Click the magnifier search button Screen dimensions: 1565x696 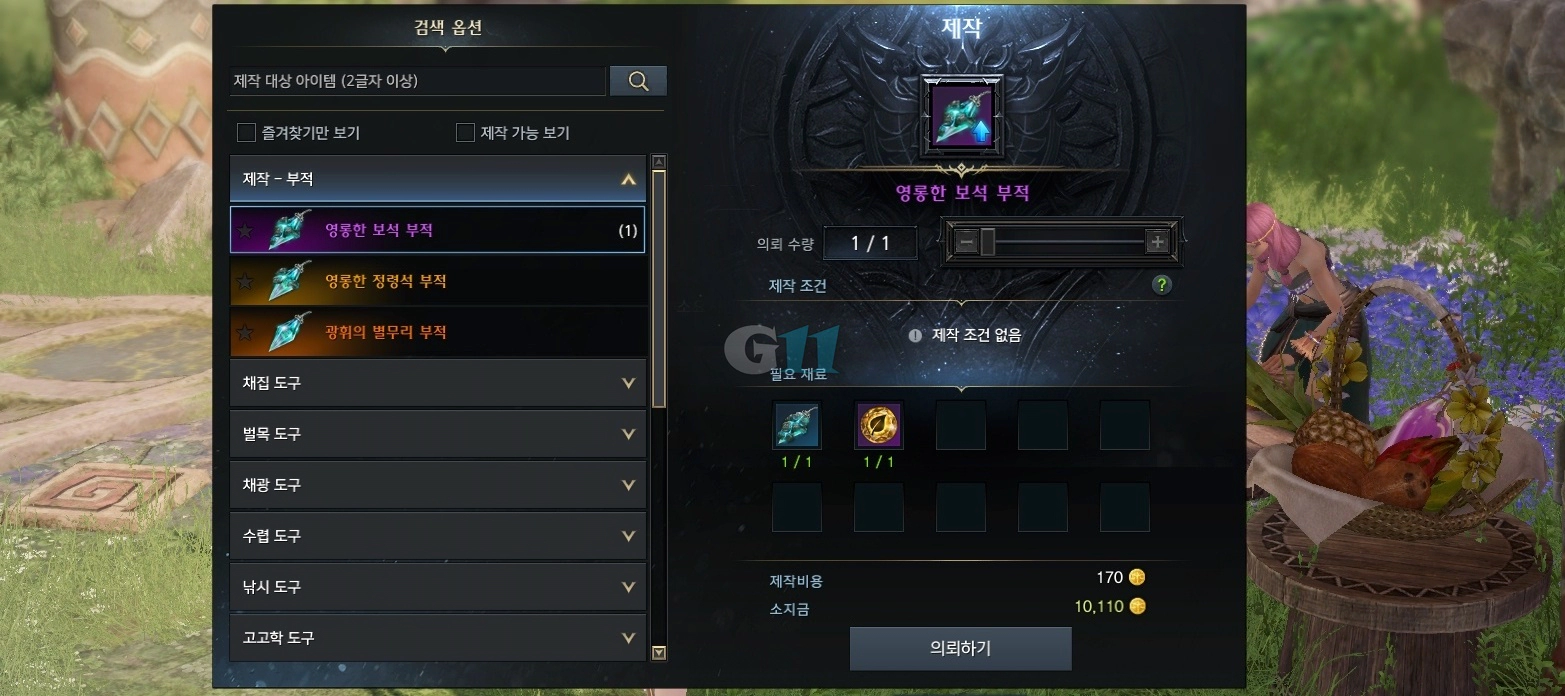point(638,81)
